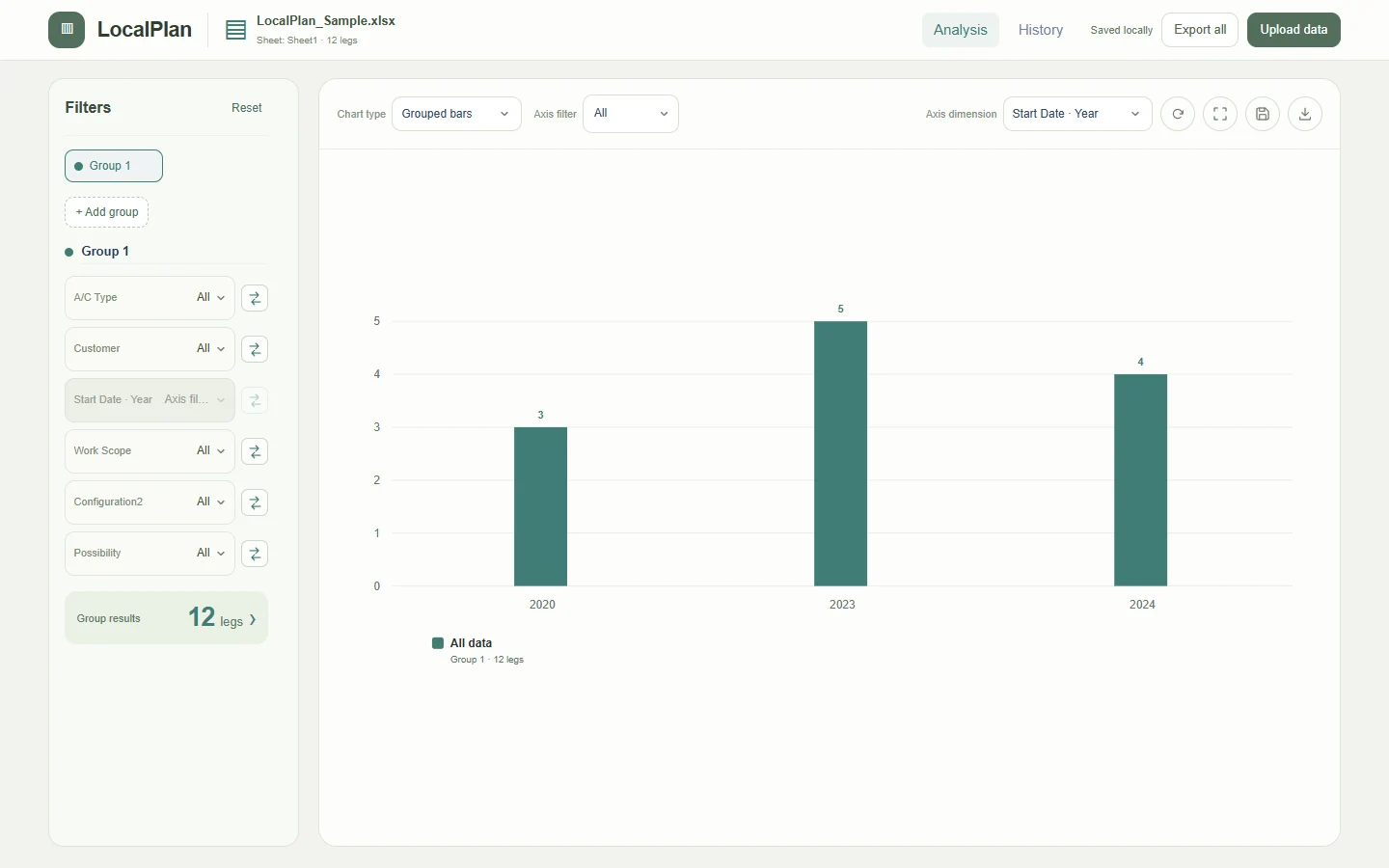Open Group results showing 12 legs
Image resolution: width=1389 pixels, height=868 pixels.
[166, 618]
